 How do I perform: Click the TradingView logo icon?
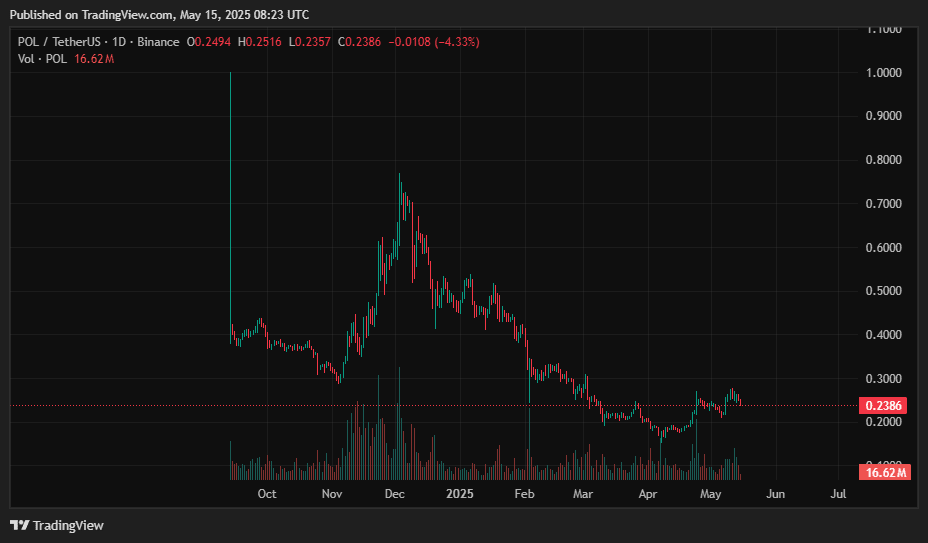(x=20, y=525)
